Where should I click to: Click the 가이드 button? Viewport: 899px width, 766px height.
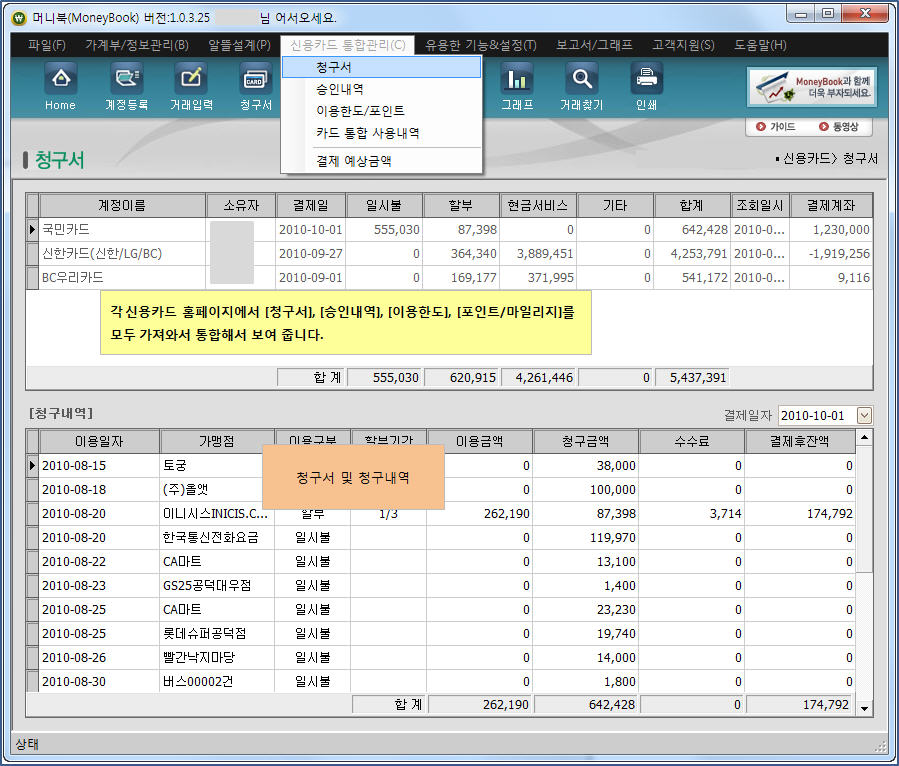click(x=775, y=127)
